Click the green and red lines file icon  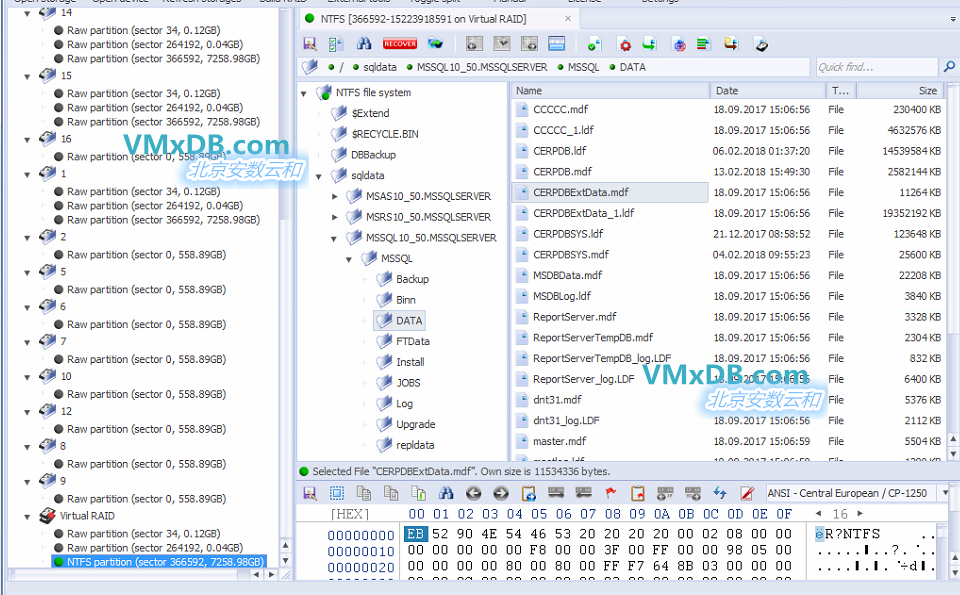pos(703,44)
